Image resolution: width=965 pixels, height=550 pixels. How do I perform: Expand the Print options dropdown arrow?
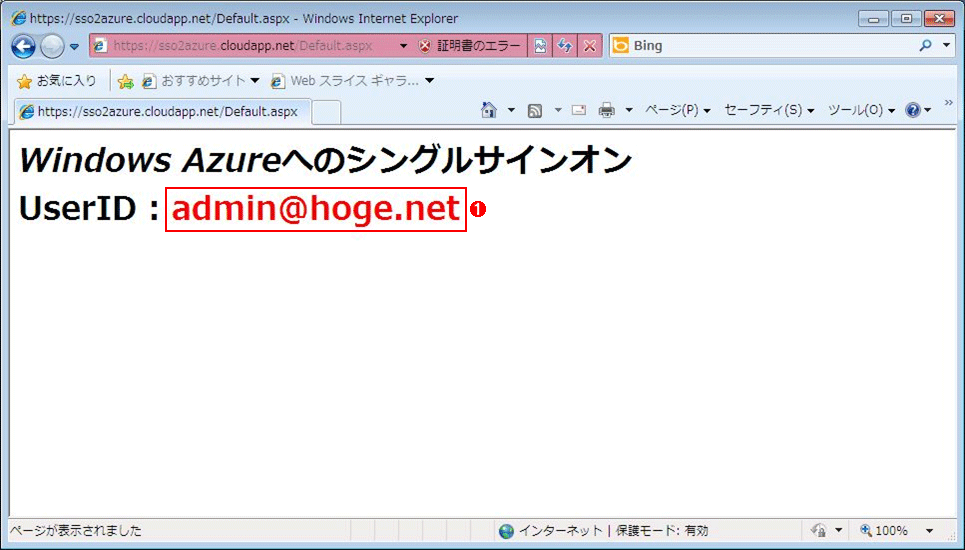(628, 110)
